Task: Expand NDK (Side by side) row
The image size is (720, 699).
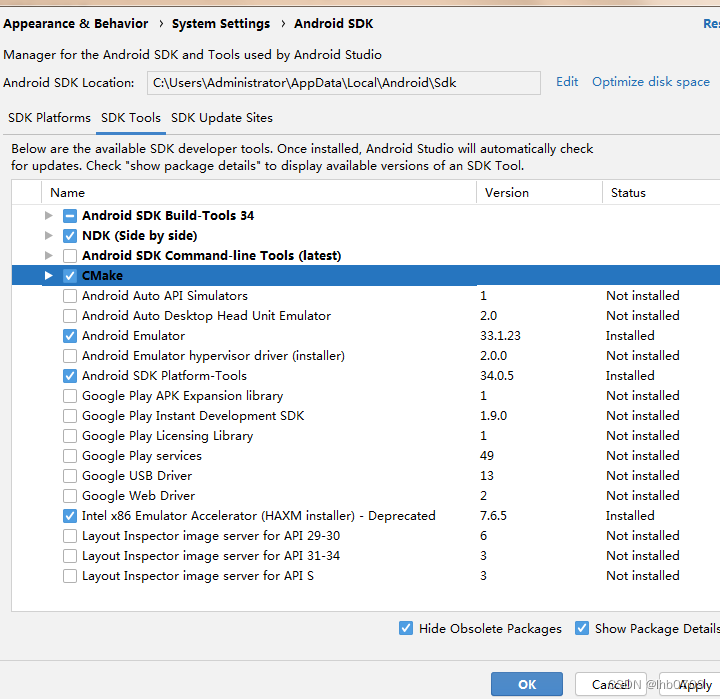Action: point(48,236)
